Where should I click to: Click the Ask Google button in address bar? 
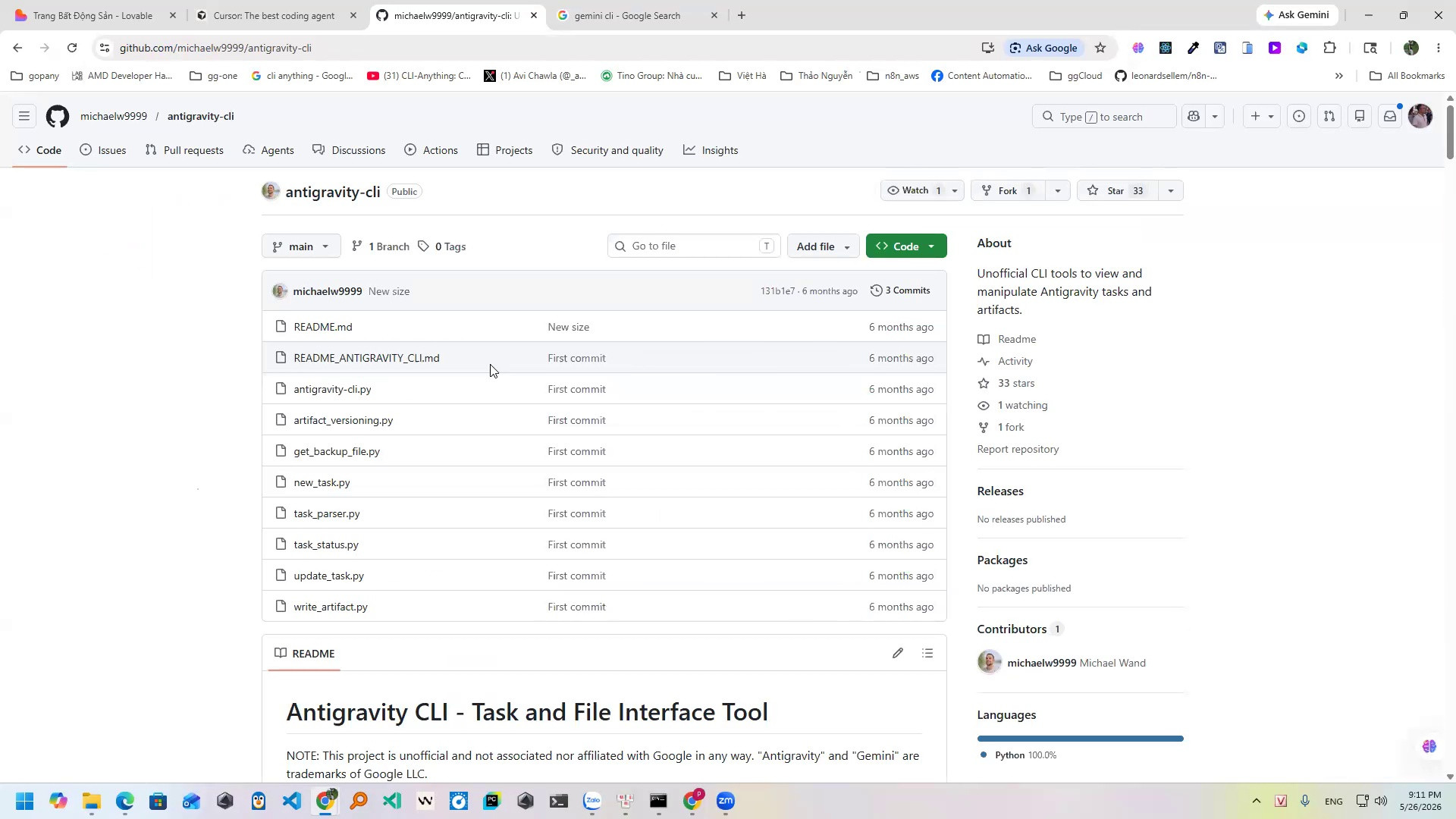click(1043, 48)
